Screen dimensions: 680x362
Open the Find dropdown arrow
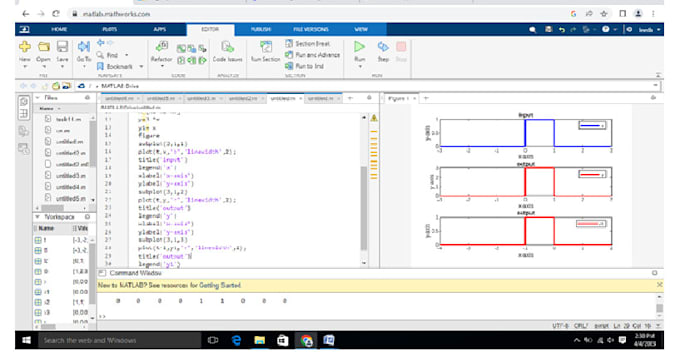click(127, 55)
